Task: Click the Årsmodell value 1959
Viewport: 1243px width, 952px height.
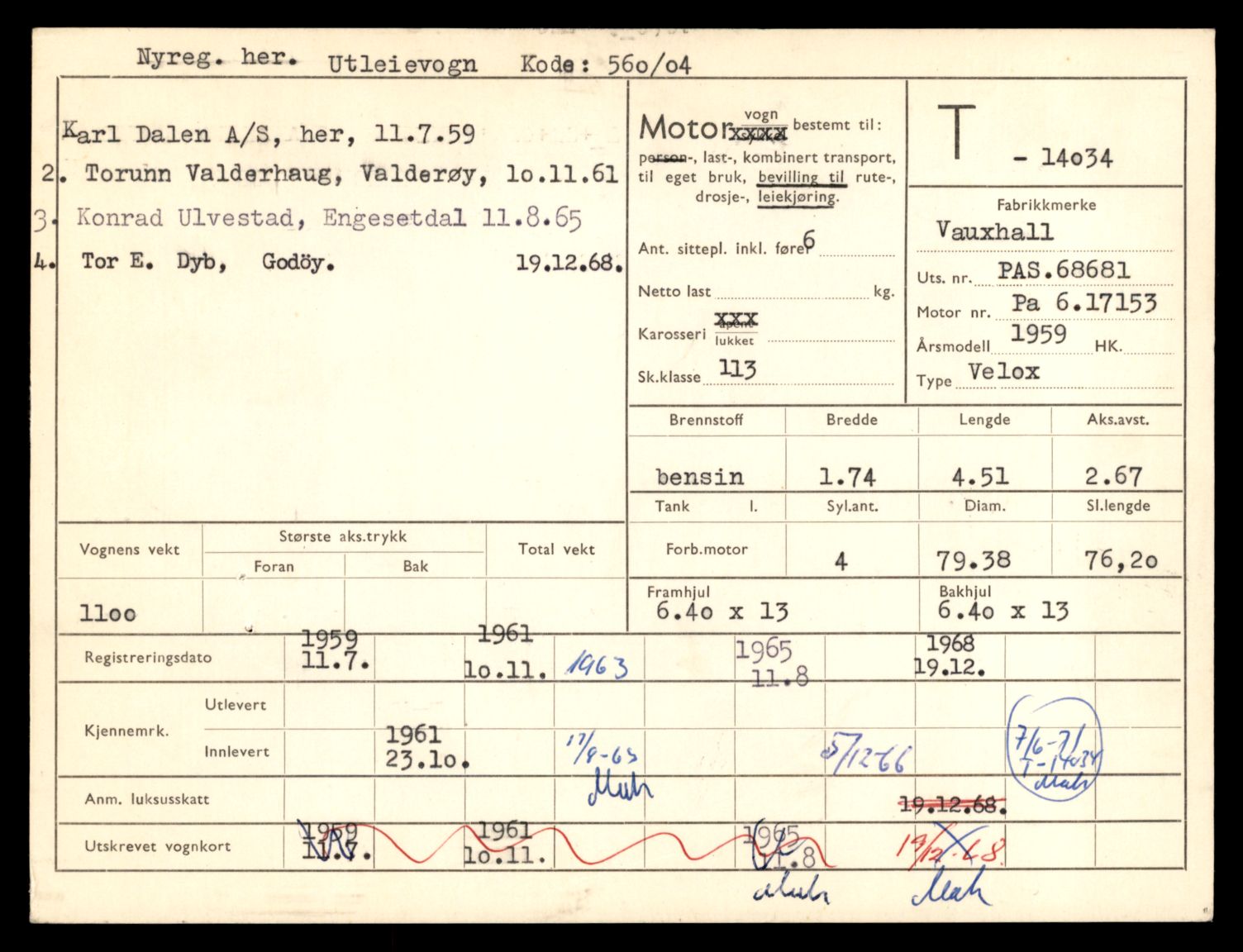Action: pos(1038,334)
